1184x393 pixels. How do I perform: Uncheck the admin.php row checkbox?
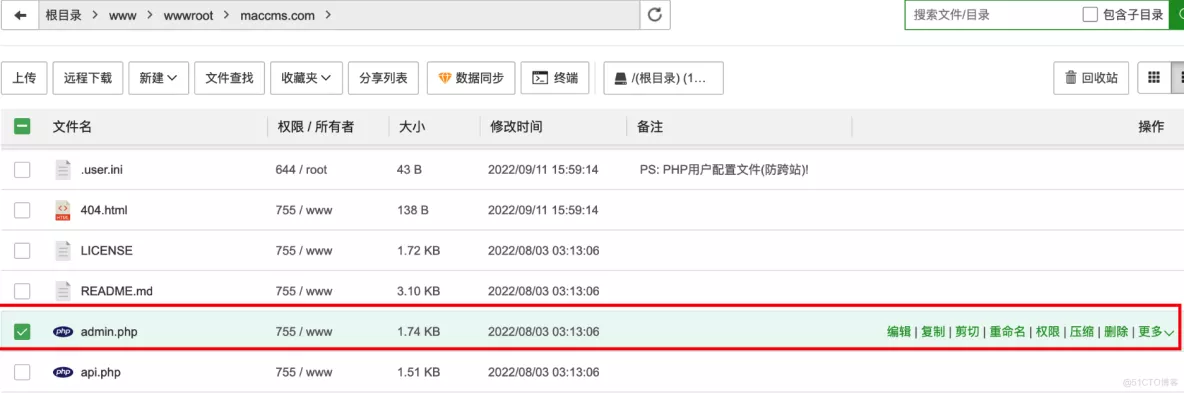coord(22,331)
